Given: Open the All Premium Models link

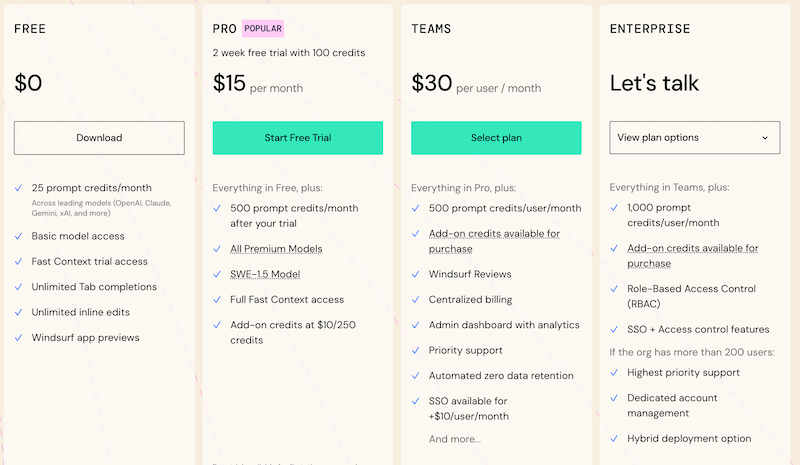Looking at the screenshot, I should [x=275, y=248].
